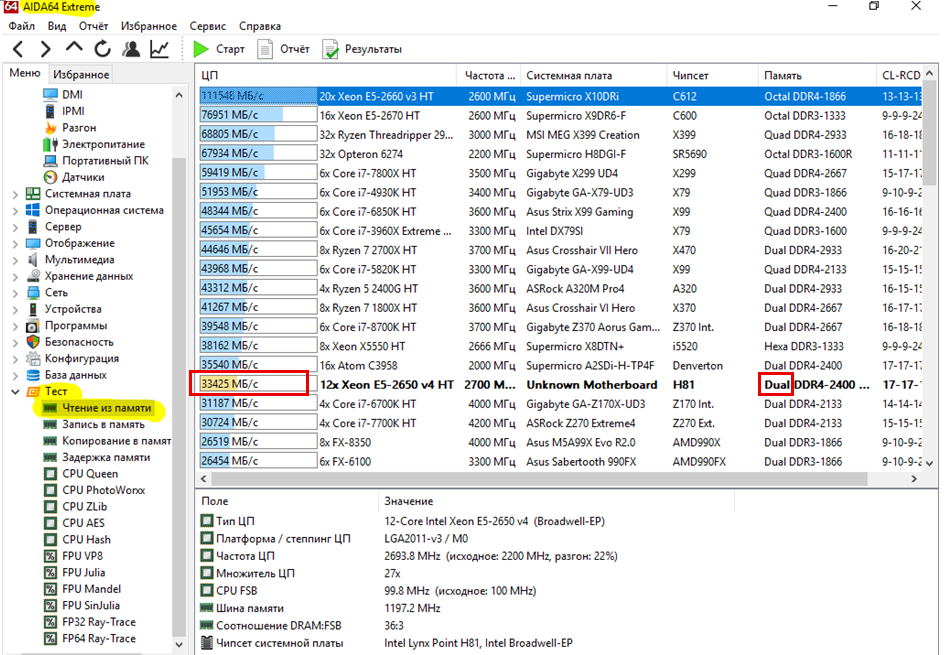945x655 pixels.
Task: Sort by the Чипсет column header
Action: point(712,75)
